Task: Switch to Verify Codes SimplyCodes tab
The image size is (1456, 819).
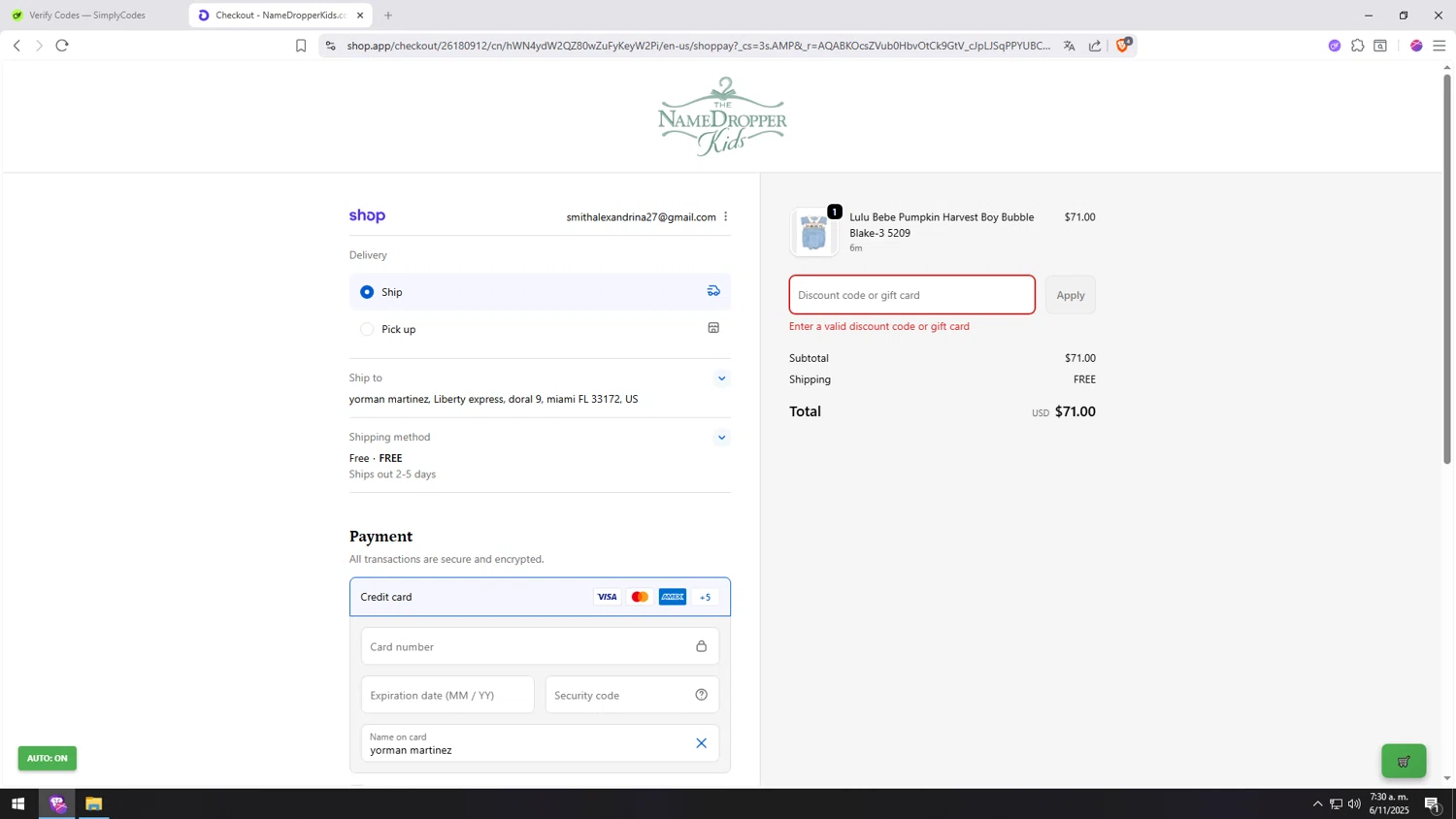Action: (x=94, y=16)
